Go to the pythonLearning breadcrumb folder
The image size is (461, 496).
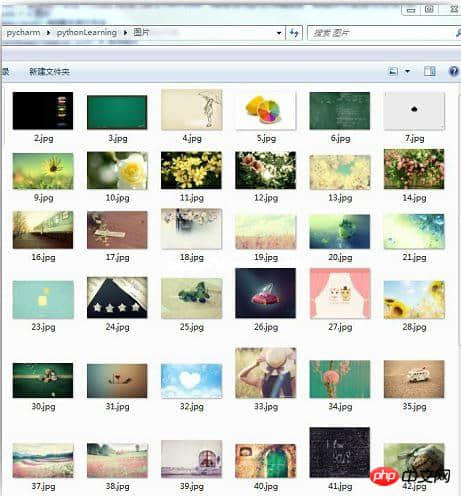(87, 33)
